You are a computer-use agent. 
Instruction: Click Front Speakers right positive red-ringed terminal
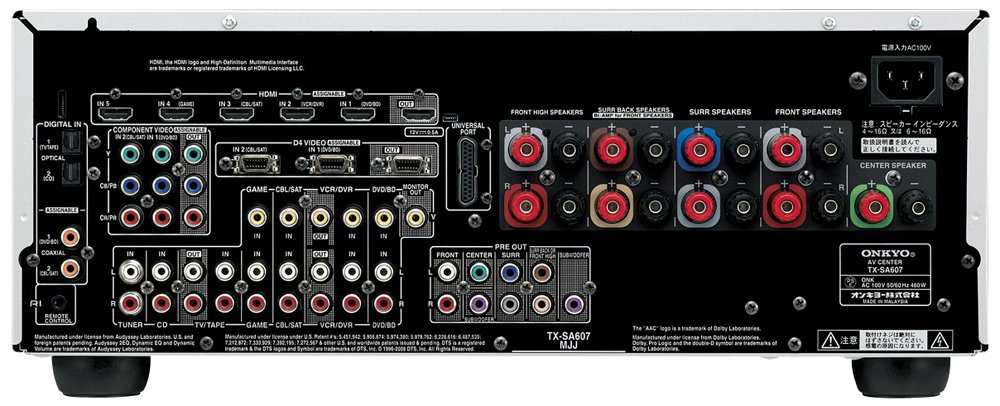786,206
